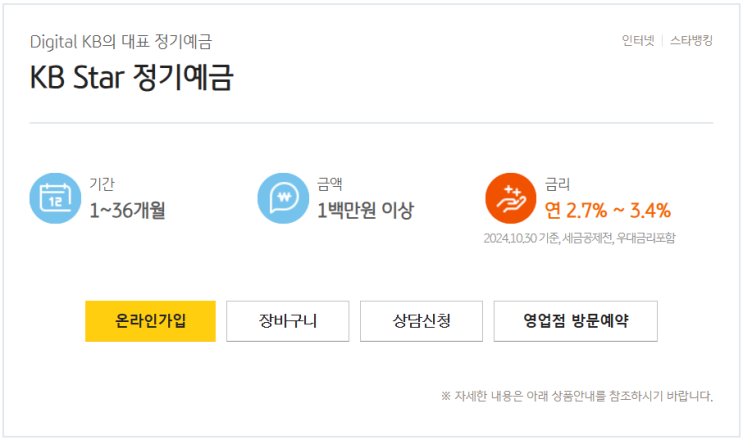Click the 금리 label
743x440 pixels.
(x=557, y=184)
